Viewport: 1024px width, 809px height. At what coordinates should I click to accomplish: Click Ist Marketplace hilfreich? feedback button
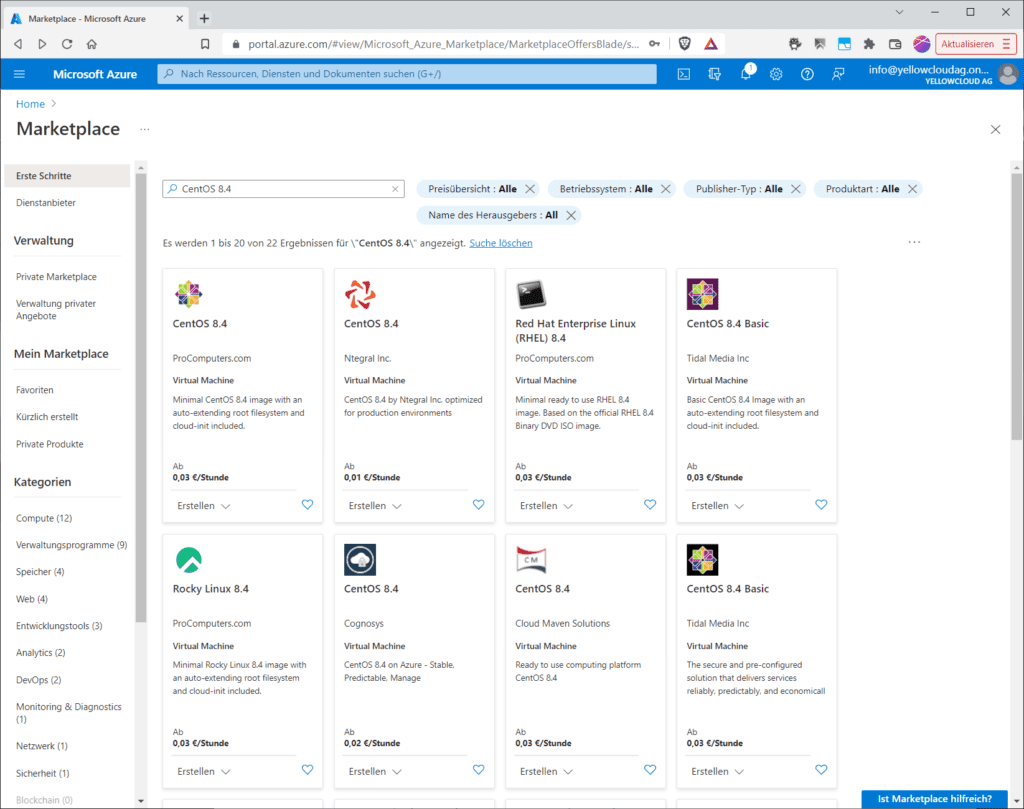click(935, 799)
